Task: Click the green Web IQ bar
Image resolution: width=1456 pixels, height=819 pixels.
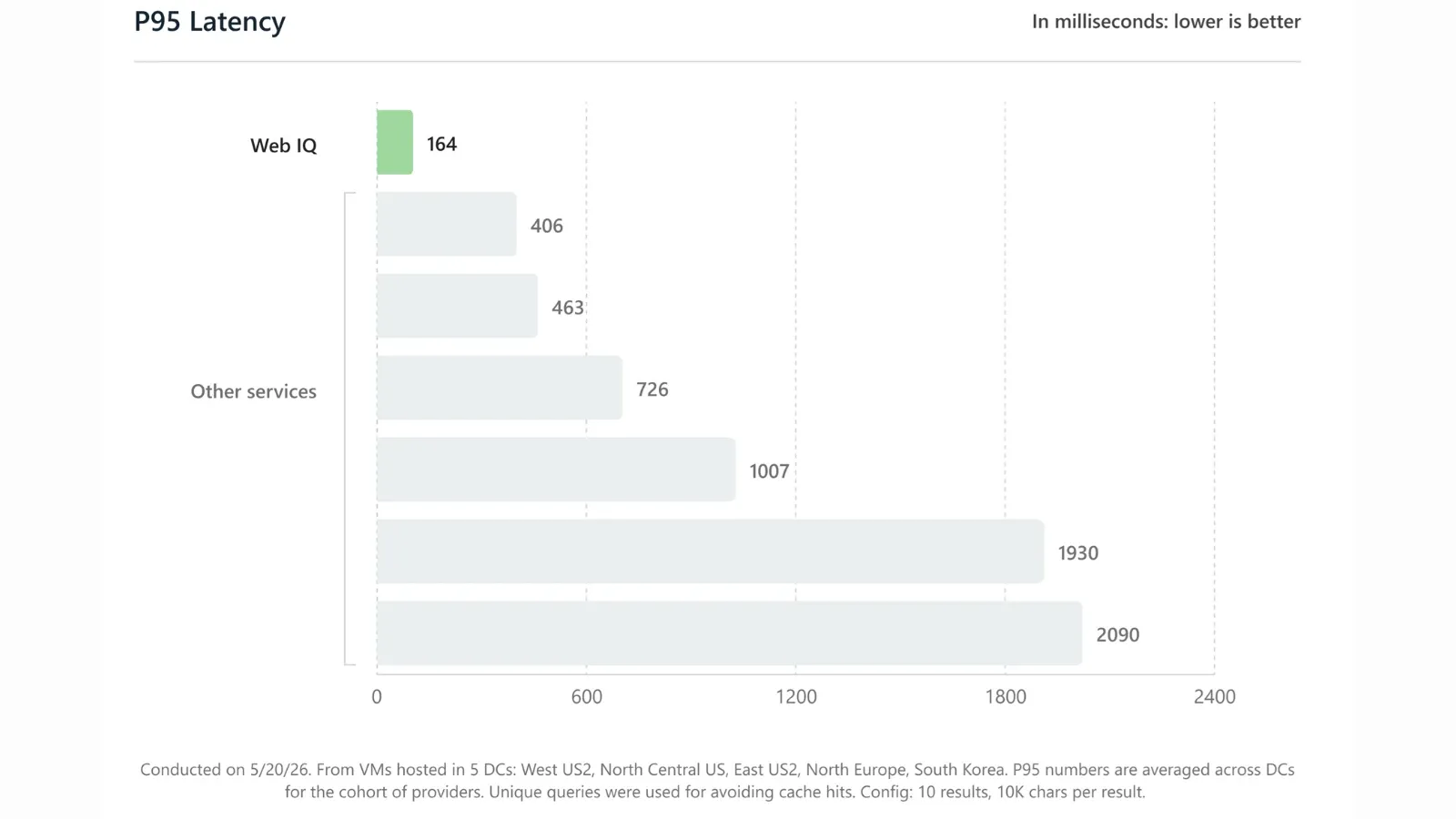Action: [x=395, y=142]
